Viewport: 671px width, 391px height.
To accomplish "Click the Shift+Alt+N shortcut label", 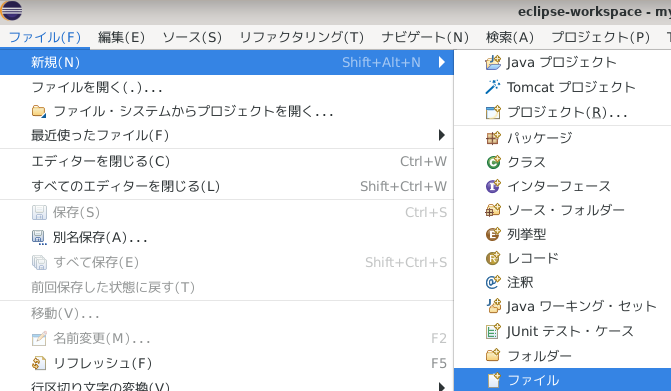I will 381,62.
